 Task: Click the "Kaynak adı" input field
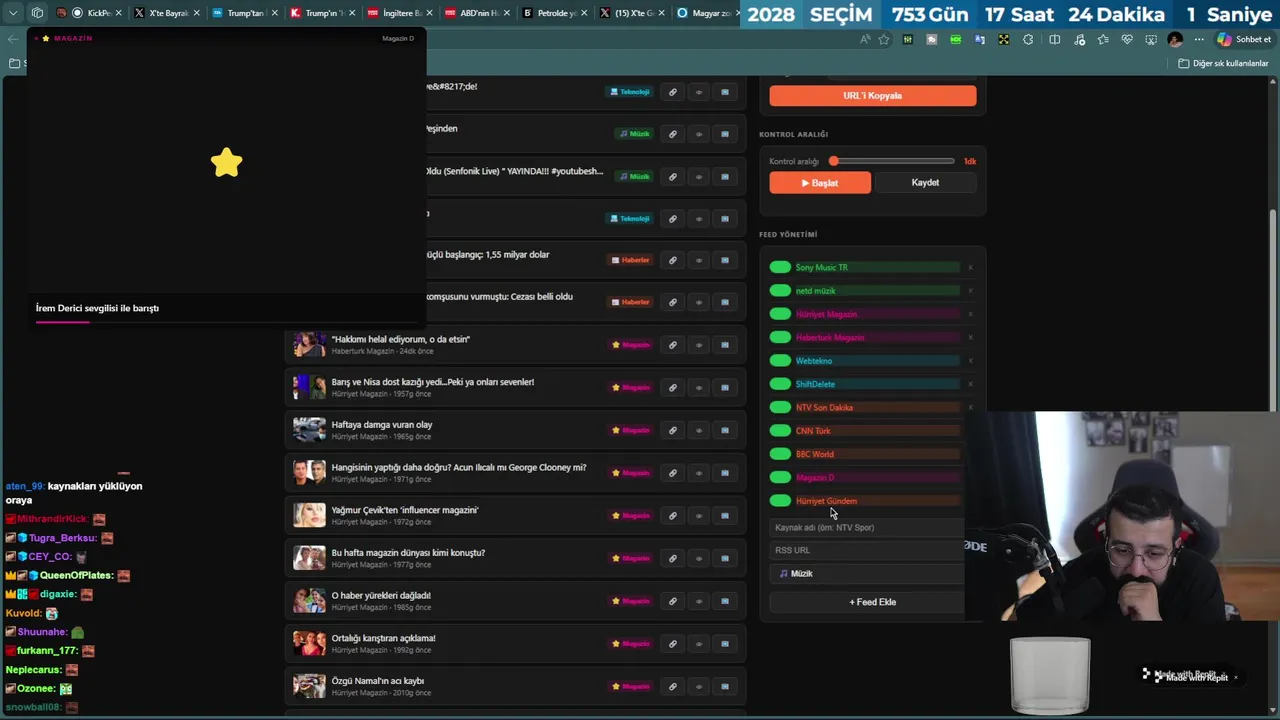pyautogui.click(x=867, y=528)
